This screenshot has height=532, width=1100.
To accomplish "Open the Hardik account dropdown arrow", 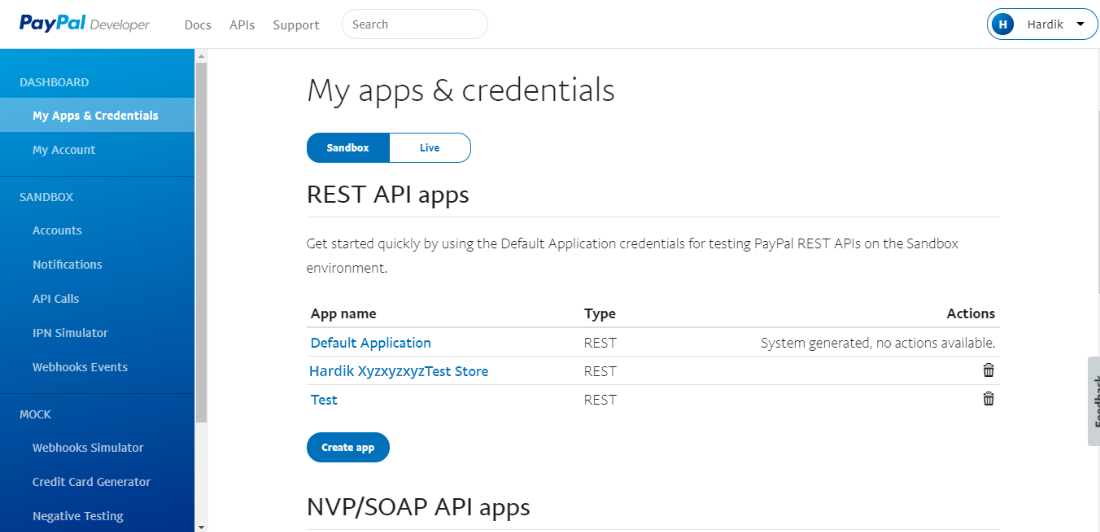I will click(x=1080, y=25).
